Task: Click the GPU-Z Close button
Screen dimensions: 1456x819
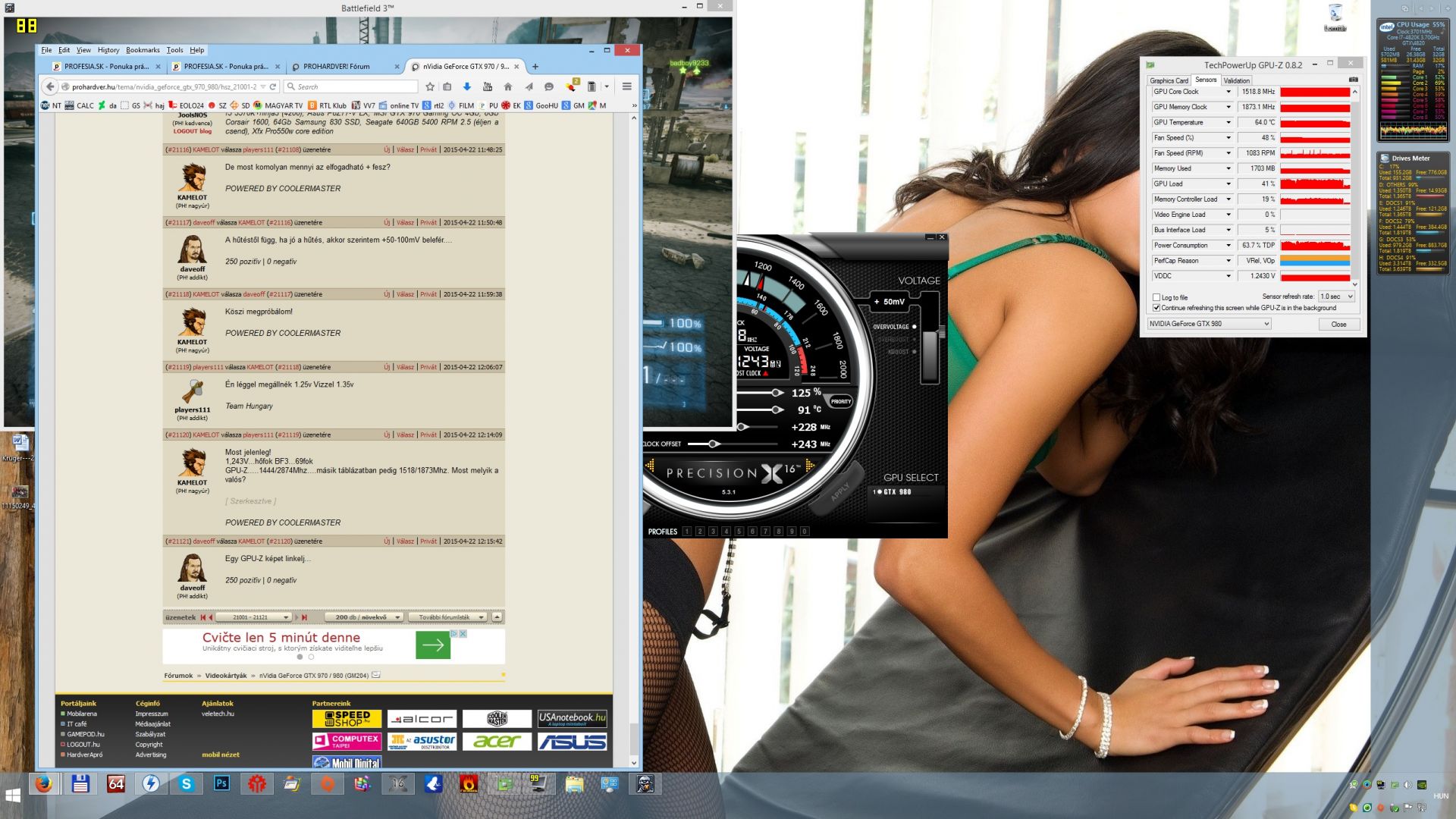Action: (x=1338, y=324)
